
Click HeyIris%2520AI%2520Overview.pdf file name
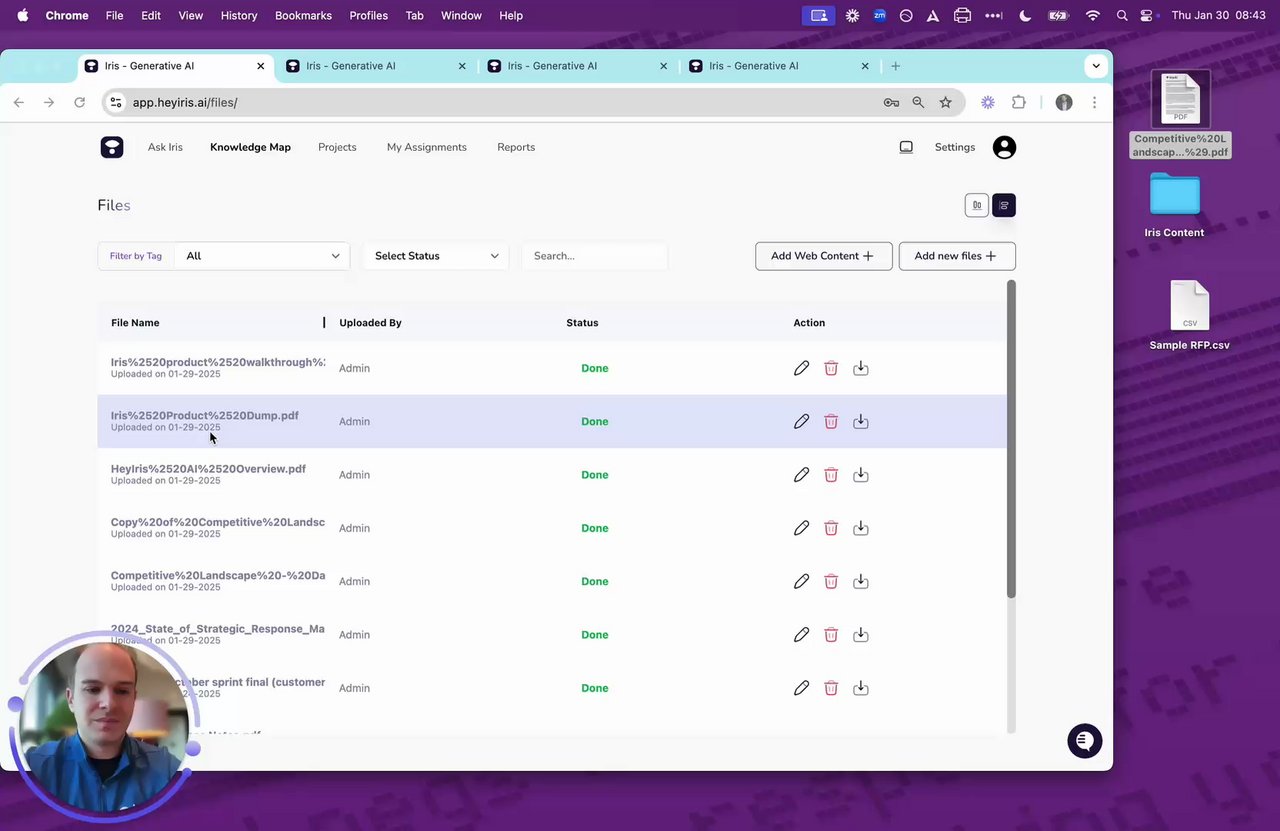(208, 468)
